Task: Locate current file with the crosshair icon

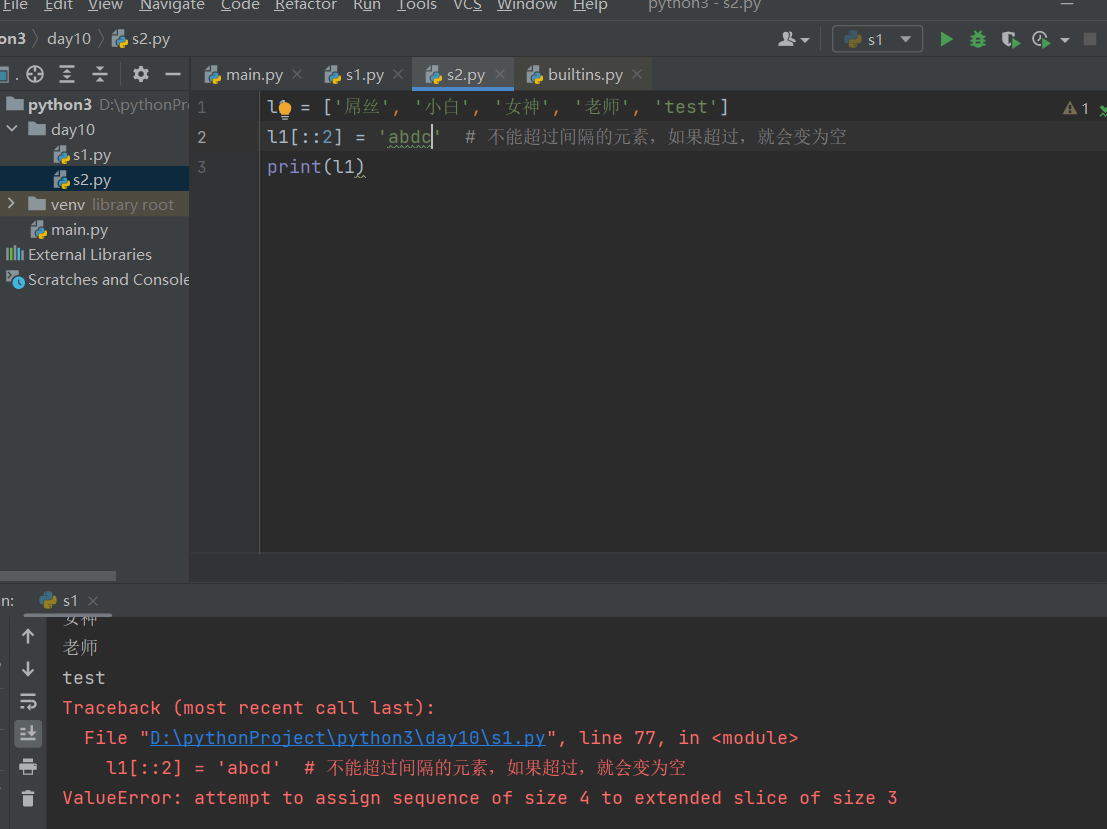Action: coord(35,74)
